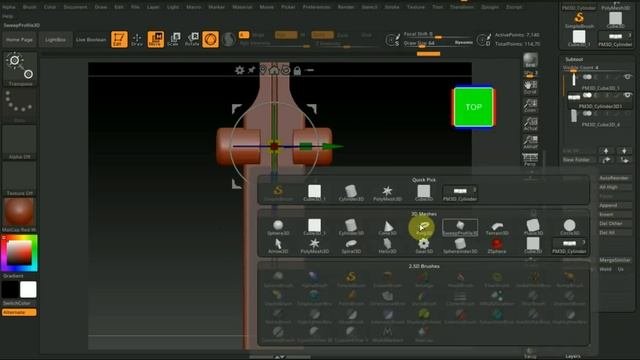The height and width of the screenshot is (360, 640).
Task: Pick the red ZSphere tool
Action: (x=497, y=246)
